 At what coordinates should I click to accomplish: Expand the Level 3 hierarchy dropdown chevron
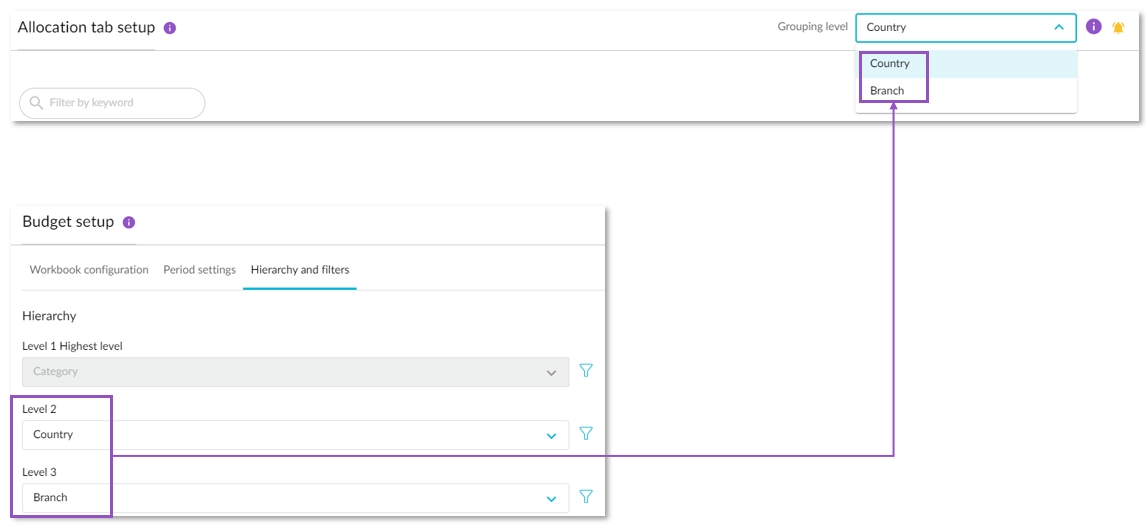click(551, 499)
